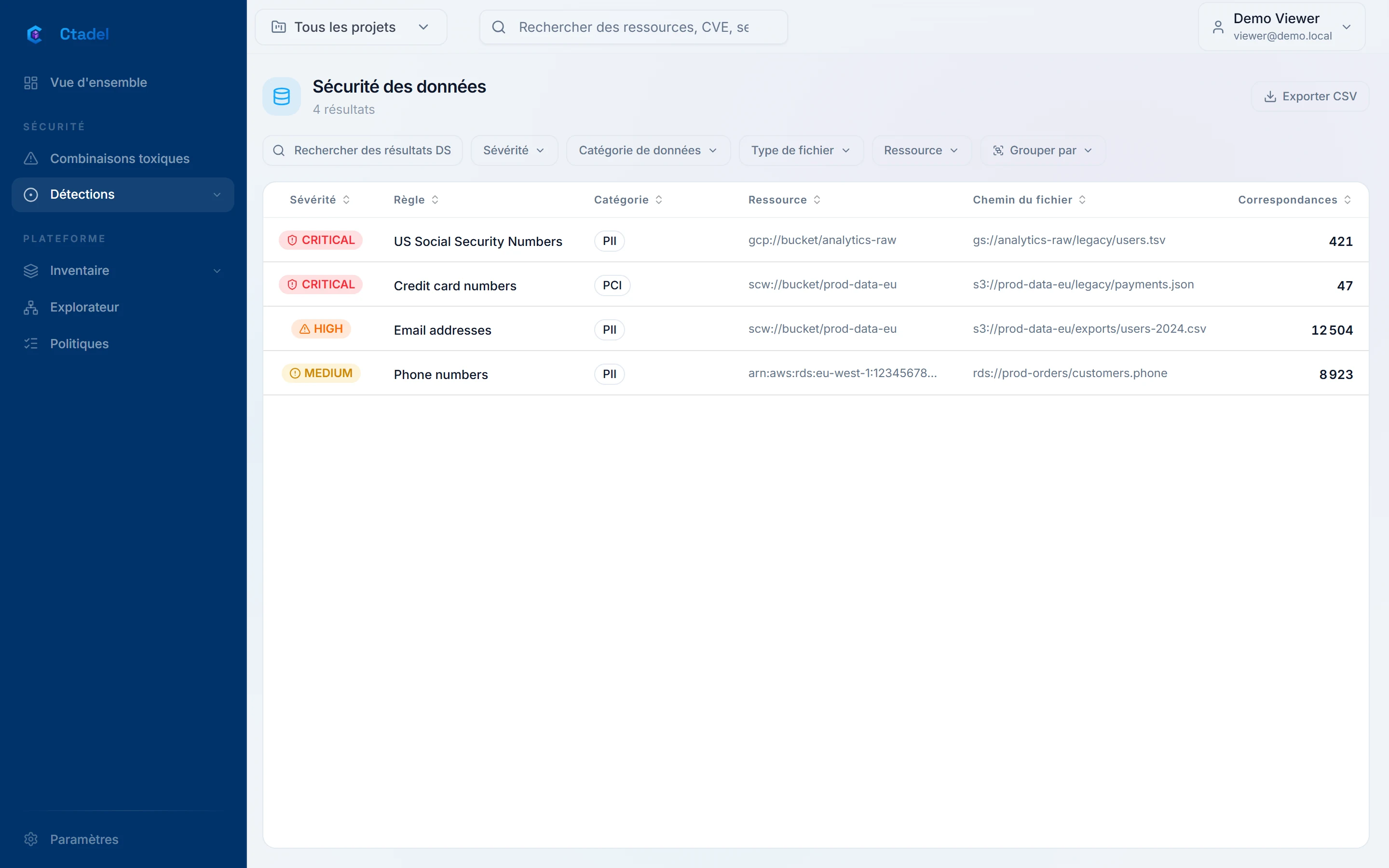The image size is (1389, 868).
Task: Open Paramètres gear icon
Action: coord(31,839)
